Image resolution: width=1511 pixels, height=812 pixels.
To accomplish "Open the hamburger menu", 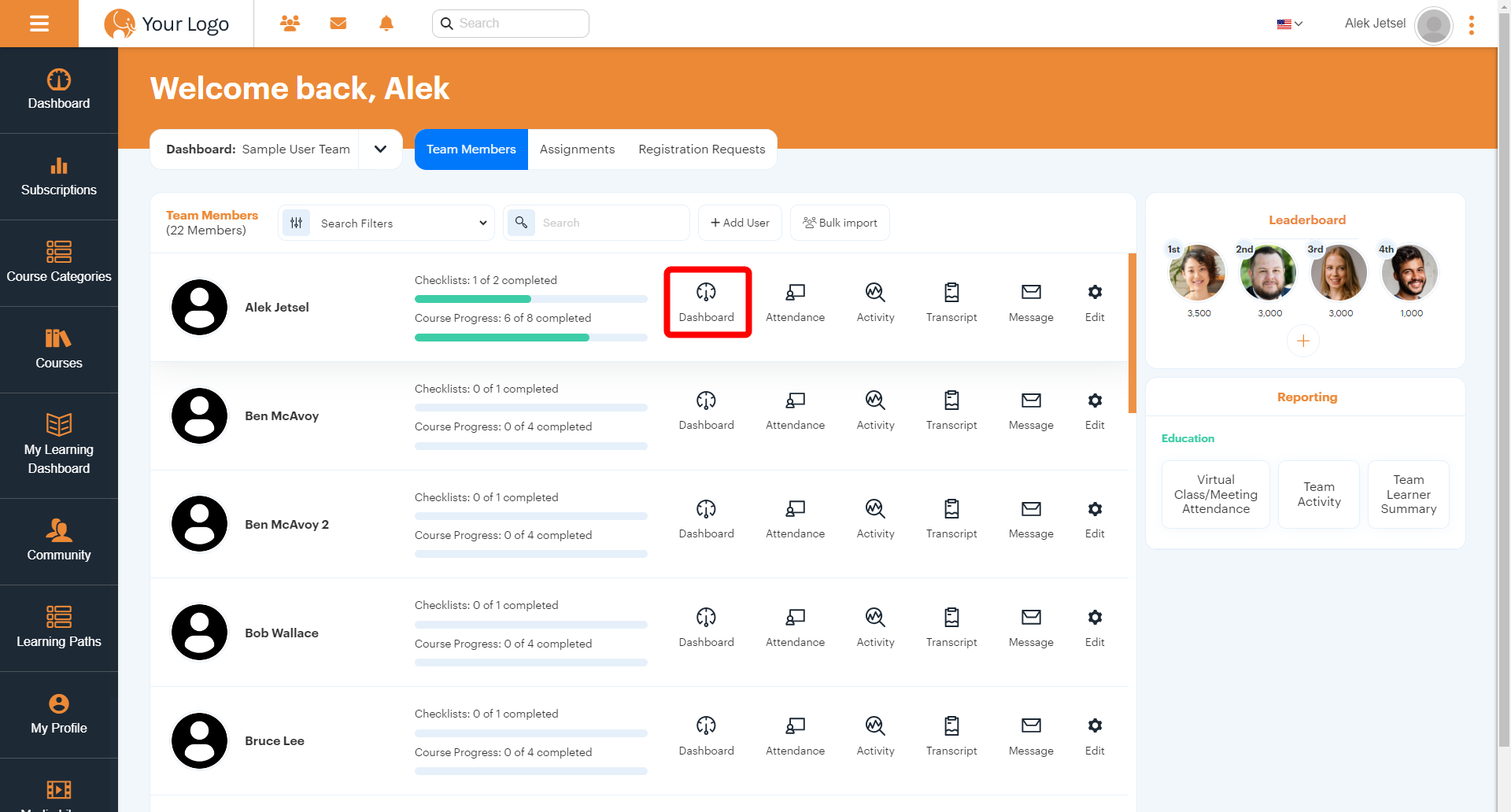I will click(x=39, y=24).
